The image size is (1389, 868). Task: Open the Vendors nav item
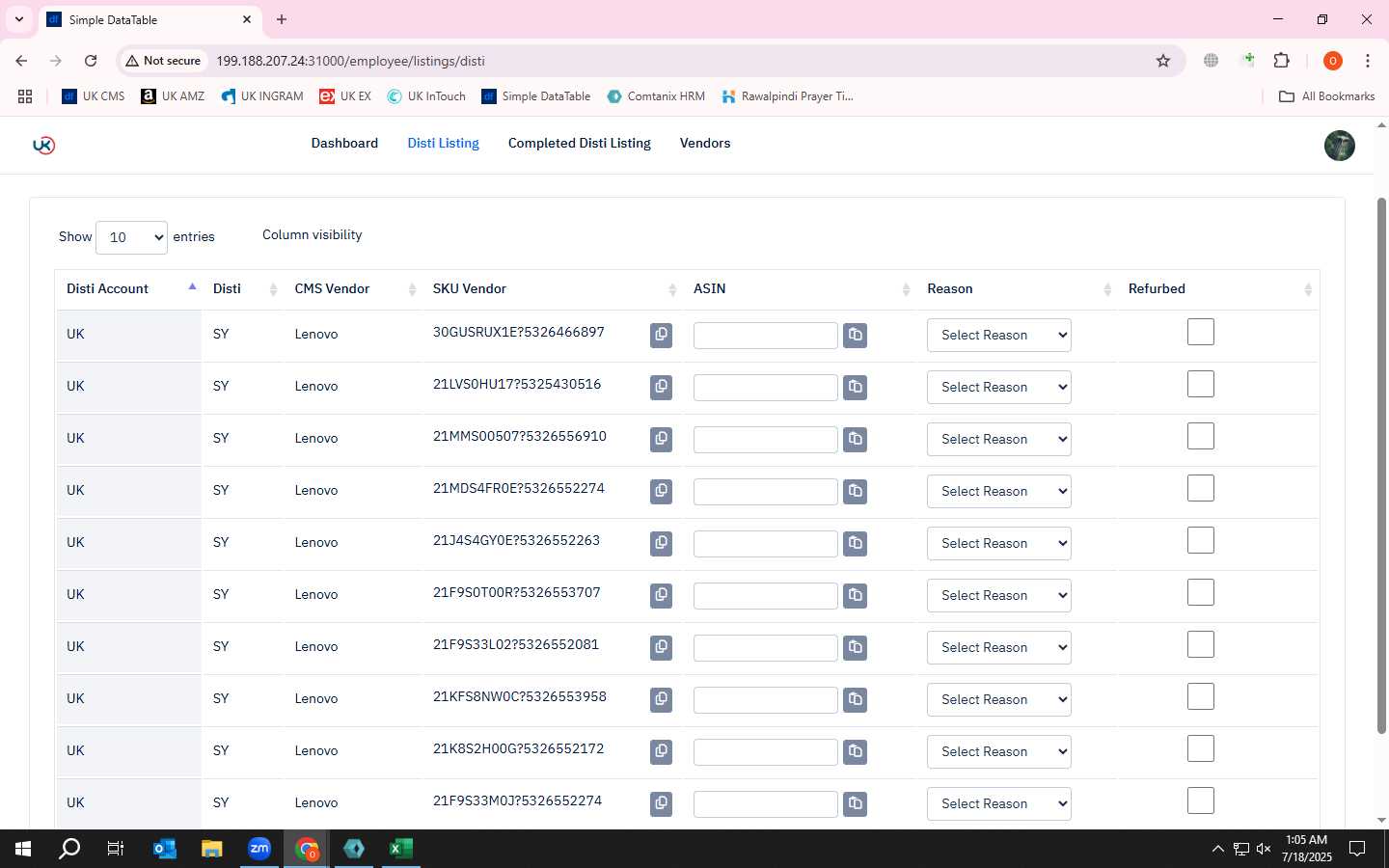click(x=705, y=143)
